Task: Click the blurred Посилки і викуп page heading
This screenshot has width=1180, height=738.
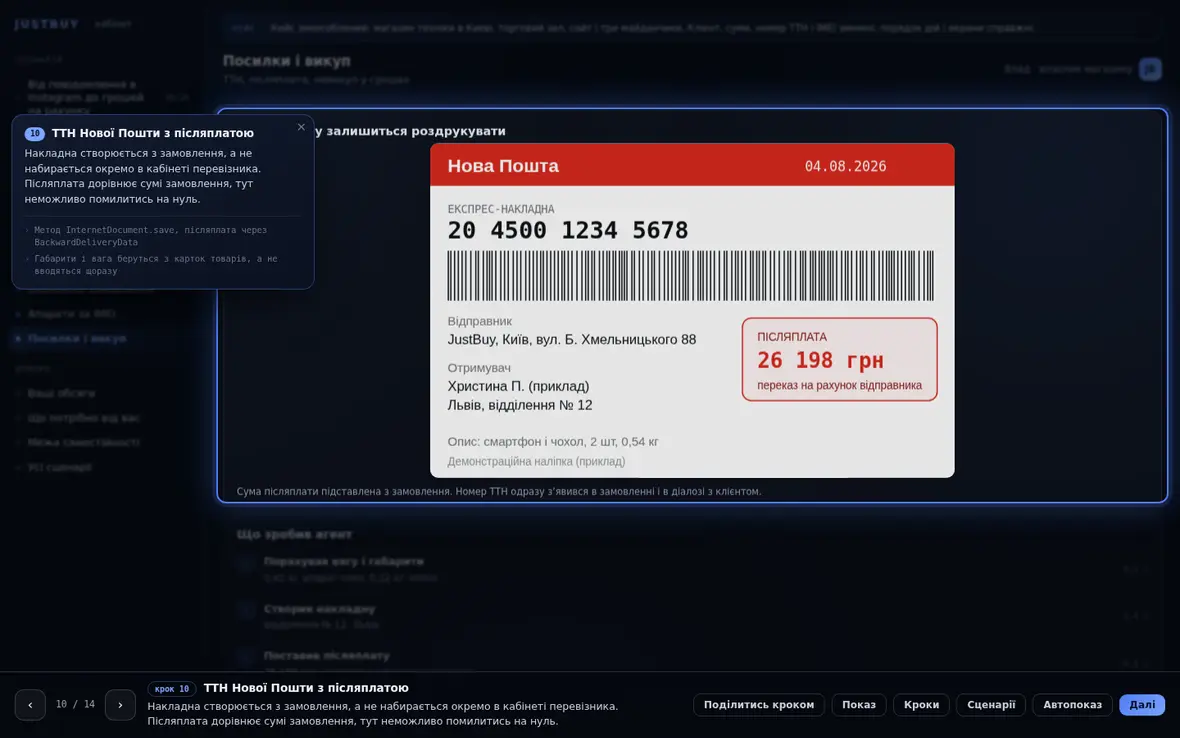Action: pos(287,61)
